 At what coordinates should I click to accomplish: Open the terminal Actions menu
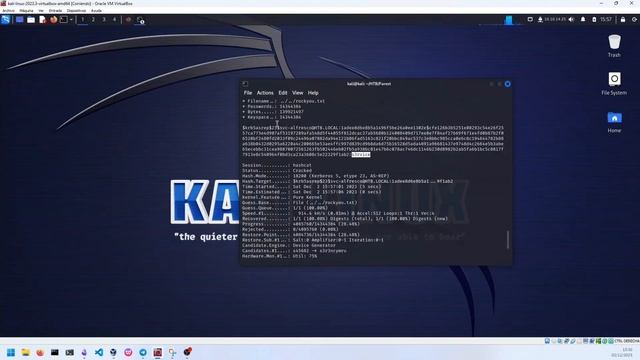(x=265, y=93)
